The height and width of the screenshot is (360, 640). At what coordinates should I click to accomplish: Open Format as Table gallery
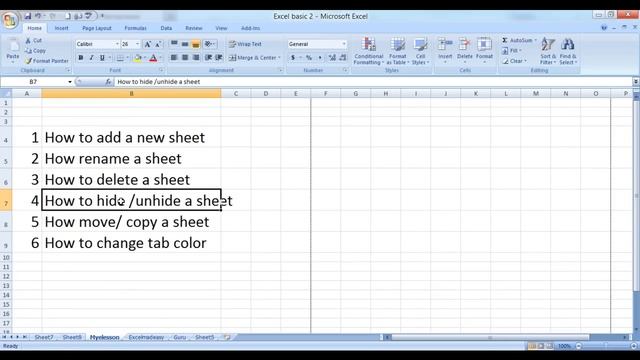[x=398, y=51]
